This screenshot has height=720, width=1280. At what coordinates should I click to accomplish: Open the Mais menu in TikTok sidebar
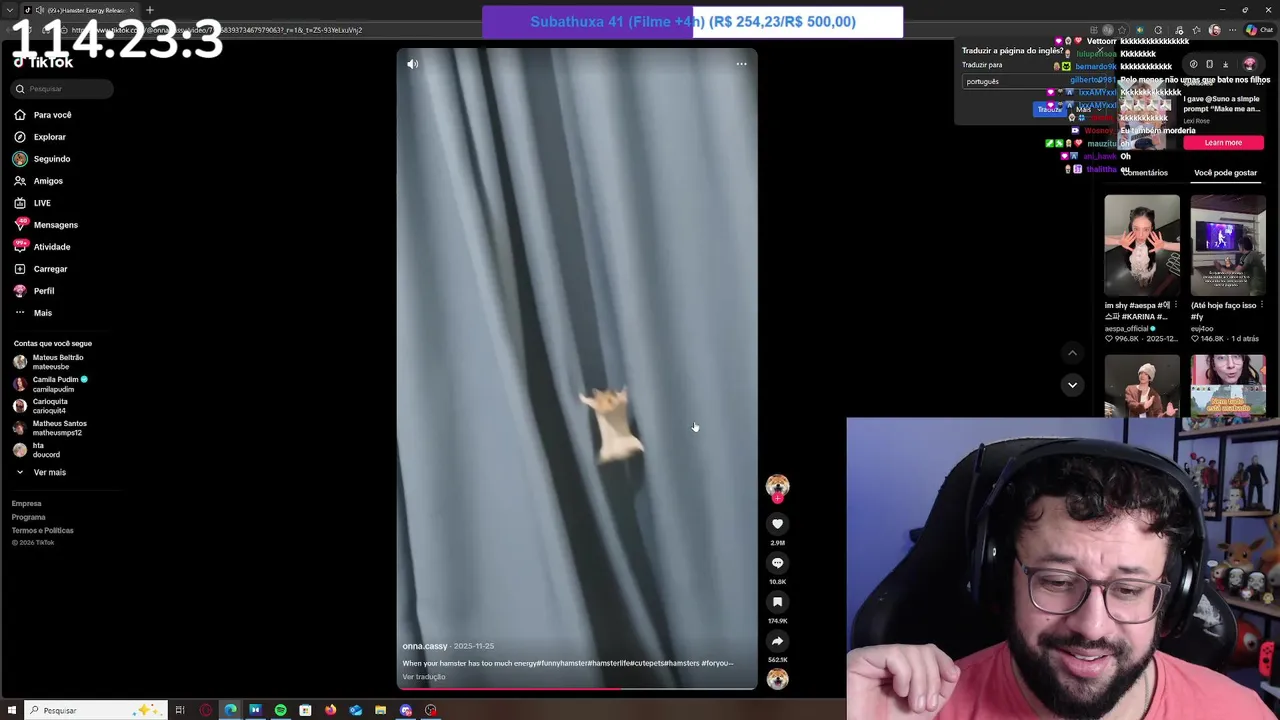point(33,313)
